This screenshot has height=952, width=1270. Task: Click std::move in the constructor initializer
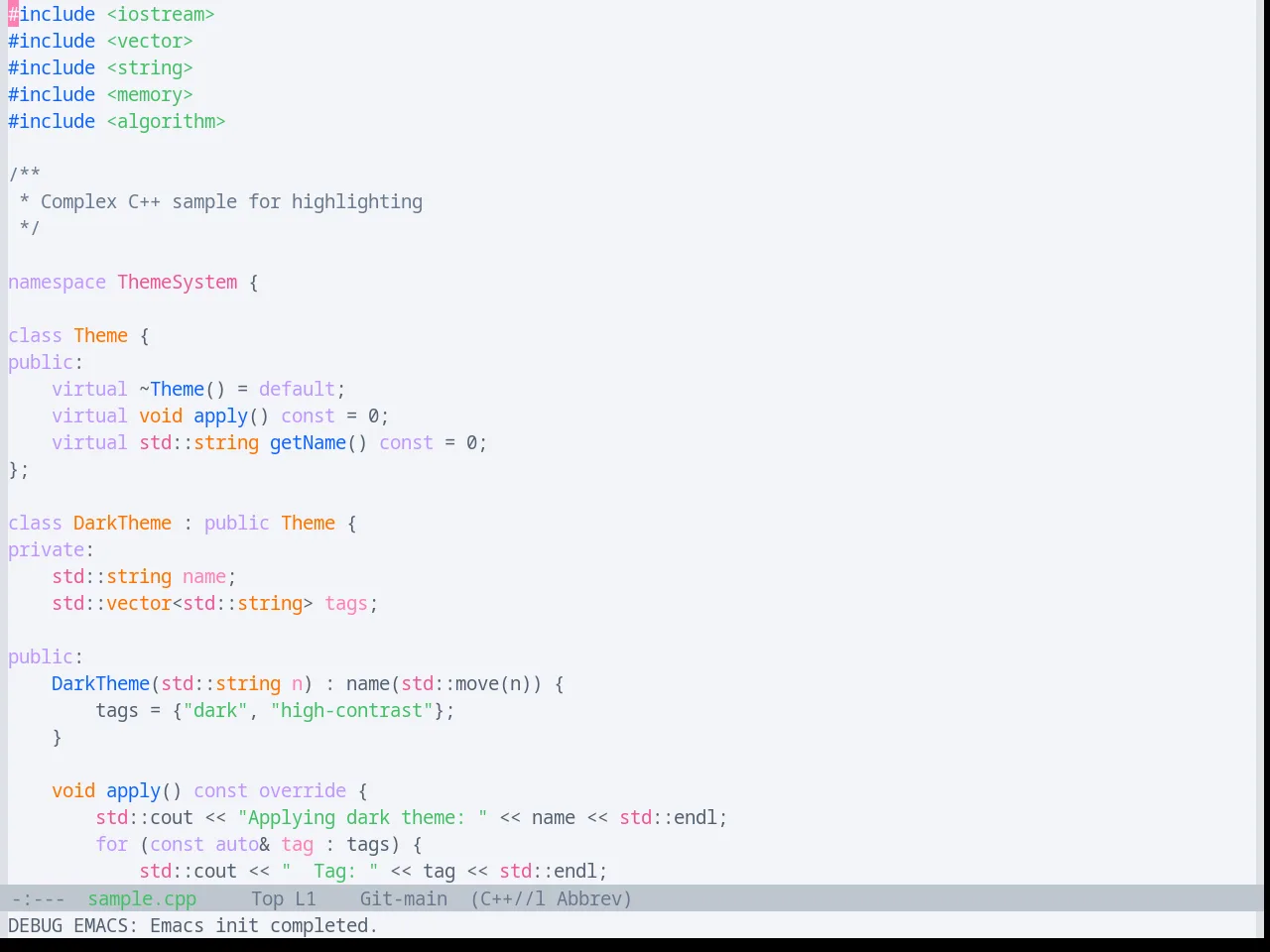pyautogui.click(x=450, y=683)
